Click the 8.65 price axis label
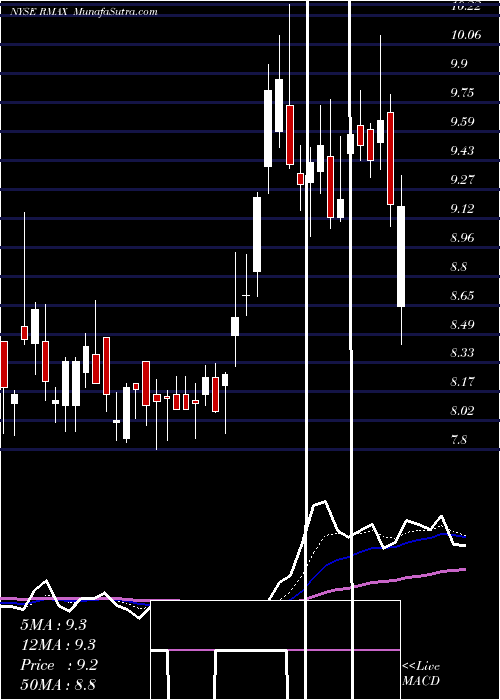 coord(462,296)
